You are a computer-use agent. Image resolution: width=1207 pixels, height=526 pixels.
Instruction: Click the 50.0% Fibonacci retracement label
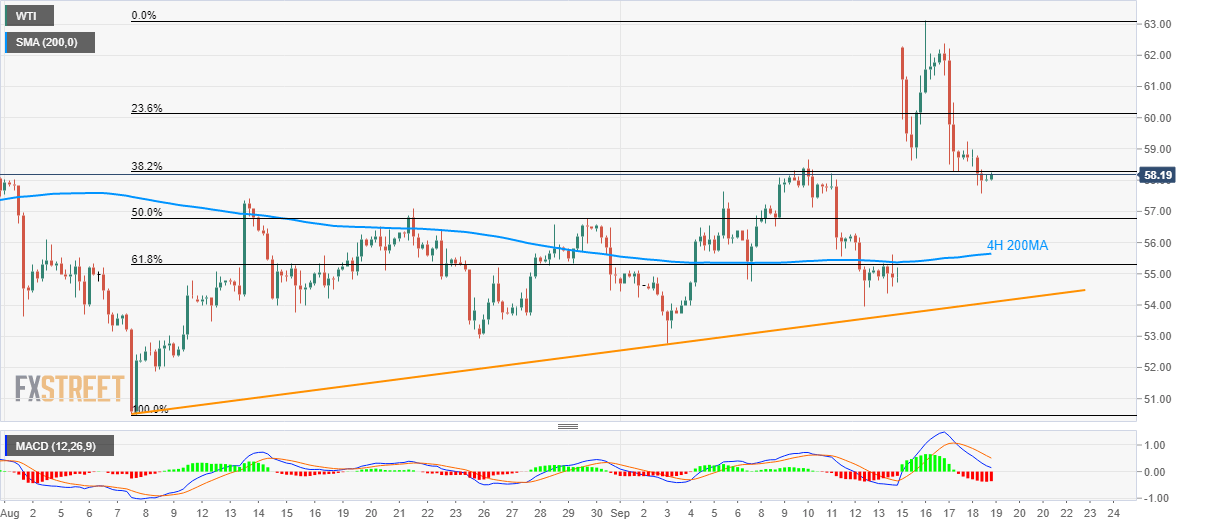pos(147,212)
